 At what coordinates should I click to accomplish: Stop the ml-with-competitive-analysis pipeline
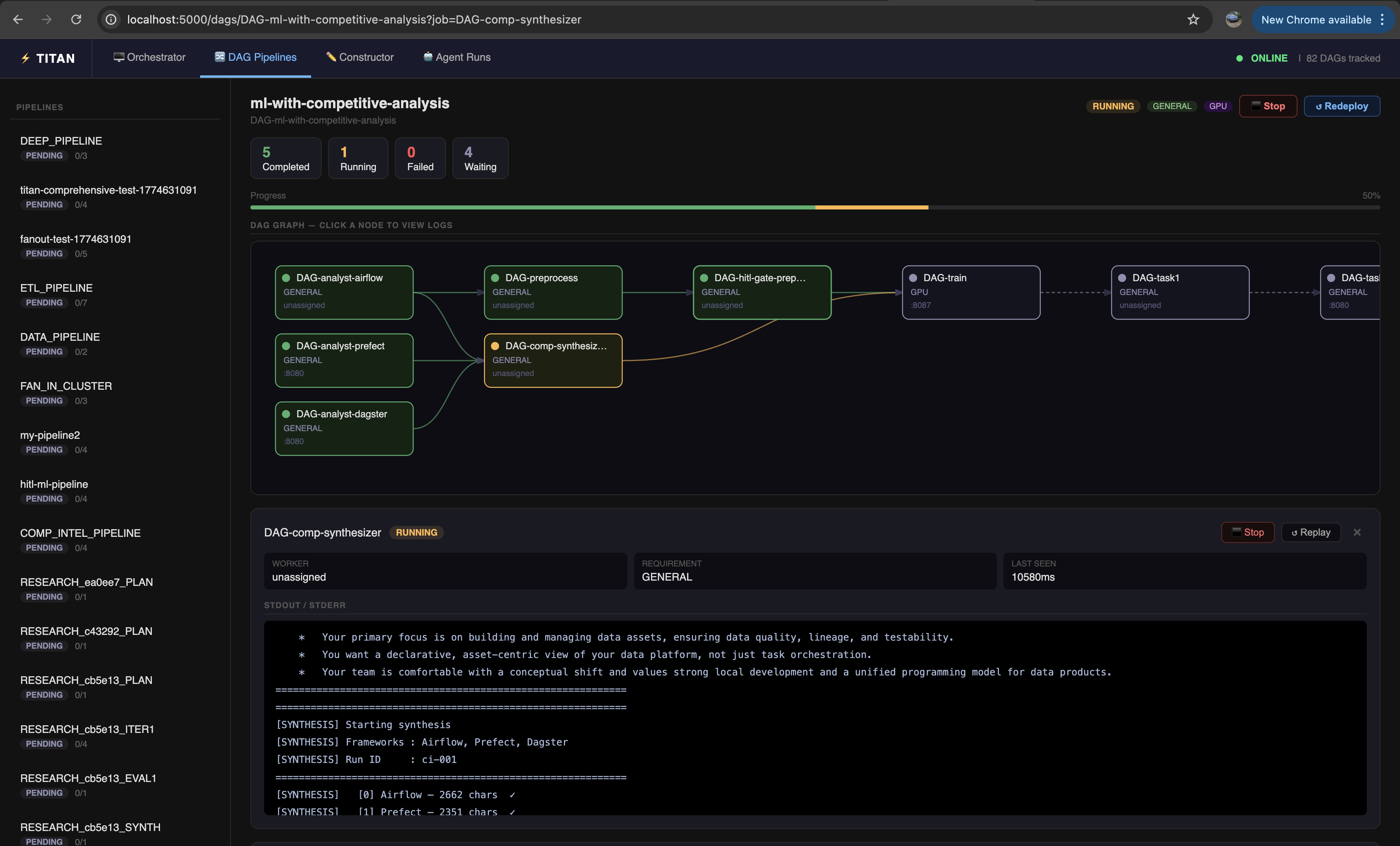pyautogui.click(x=1268, y=106)
